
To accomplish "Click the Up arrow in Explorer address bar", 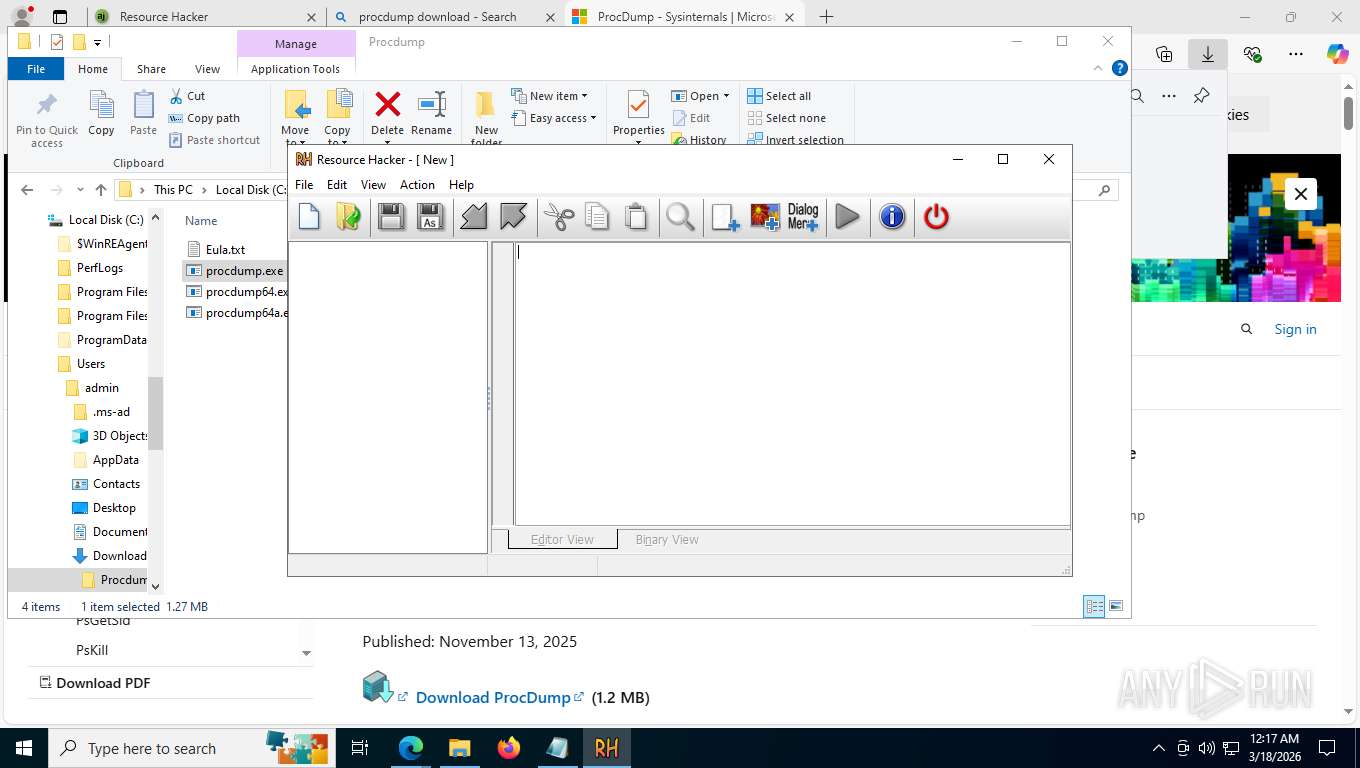I will coord(101,190).
